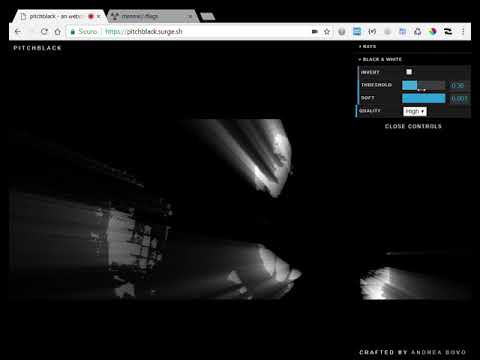480x360 pixels.
Task: Open a new browser tab
Action: point(208,16)
